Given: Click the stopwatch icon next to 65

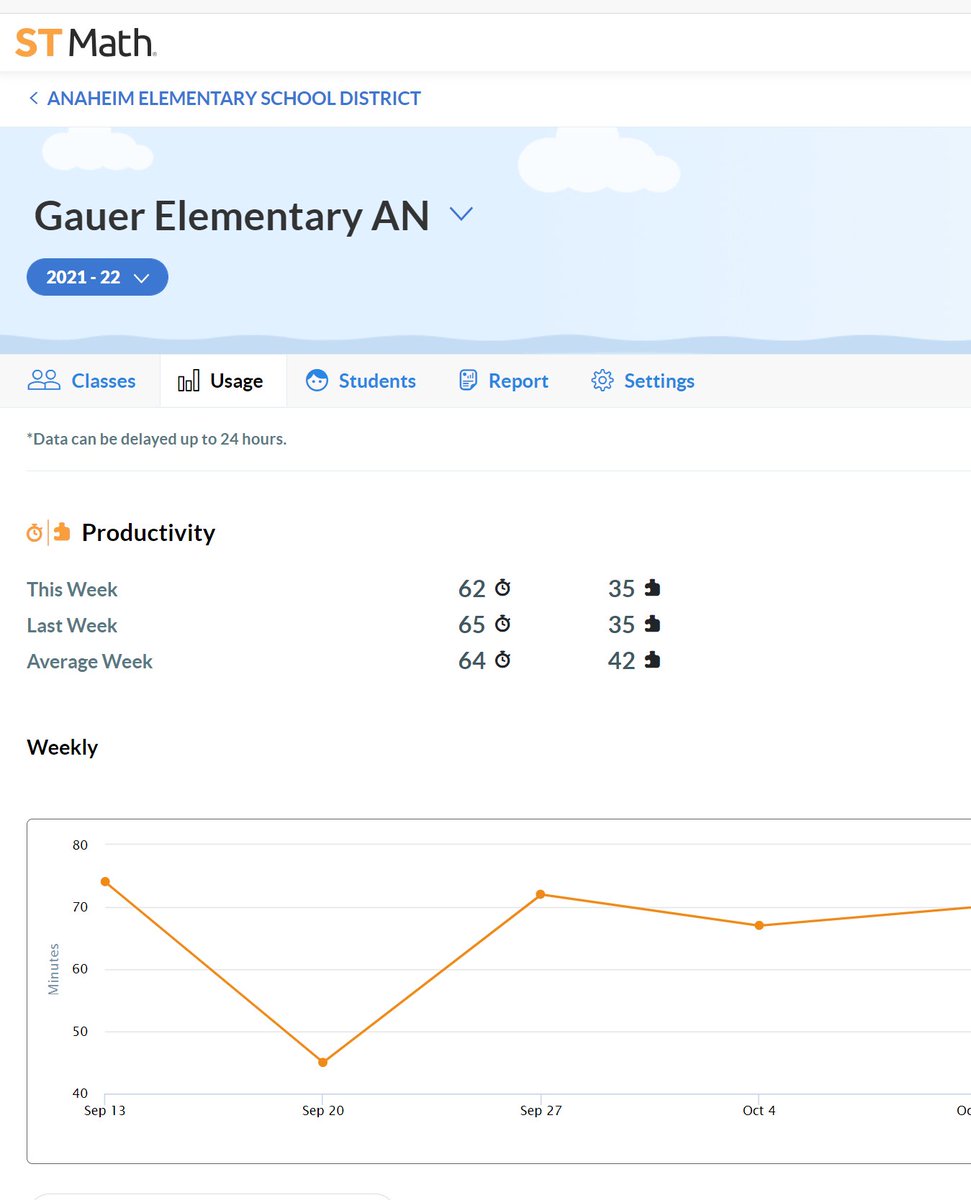Looking at the screenshot, I should point(503,624).
